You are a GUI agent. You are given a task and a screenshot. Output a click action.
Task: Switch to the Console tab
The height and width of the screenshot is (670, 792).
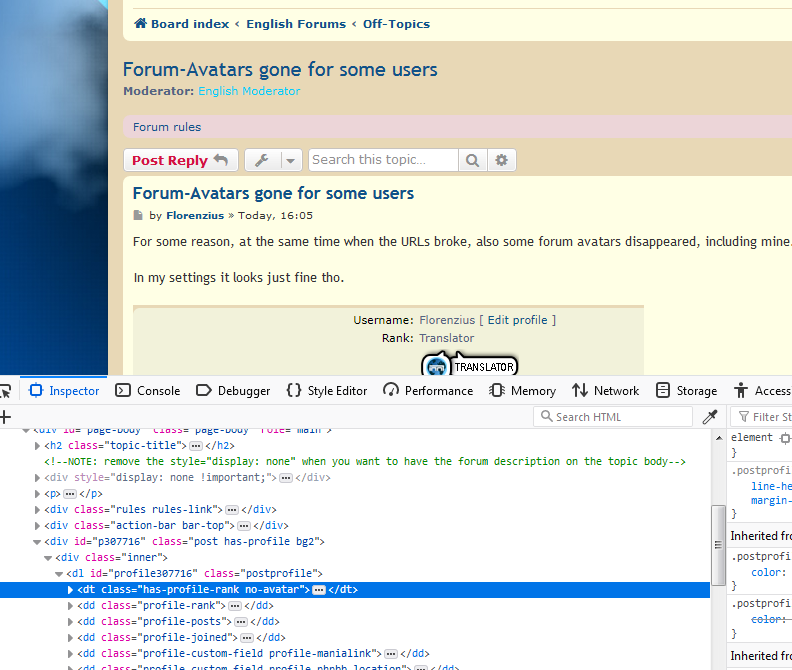point(147,391)
